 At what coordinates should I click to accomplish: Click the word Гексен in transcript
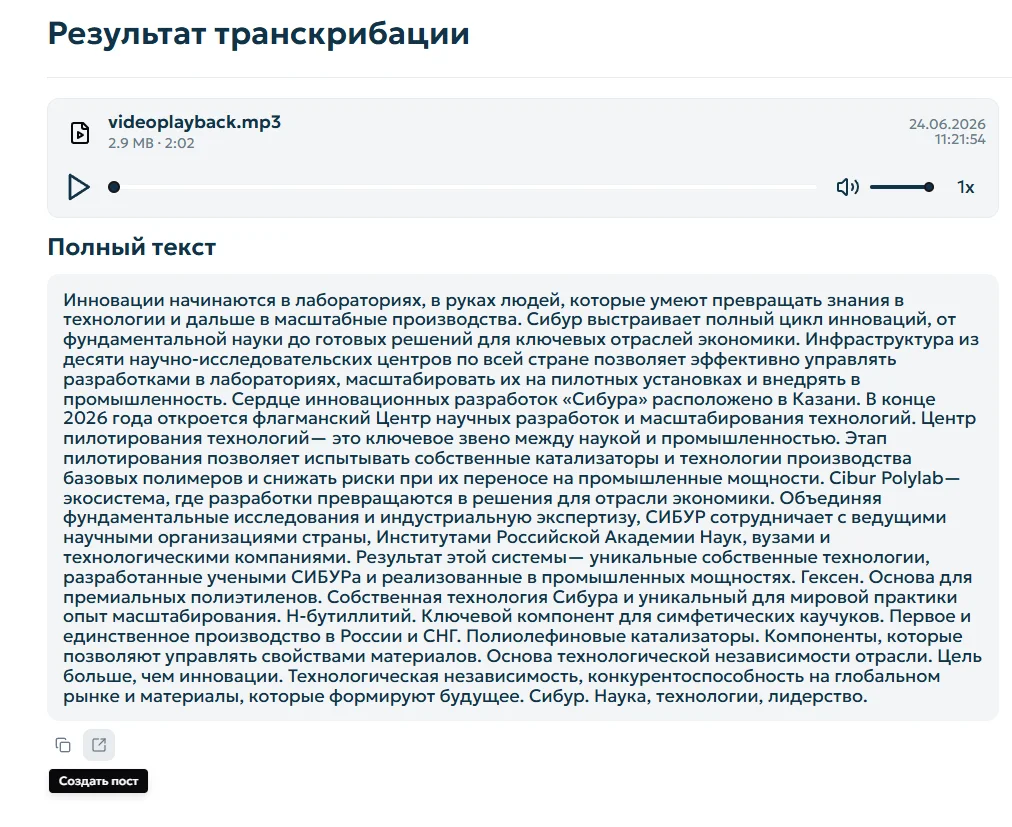831,577
